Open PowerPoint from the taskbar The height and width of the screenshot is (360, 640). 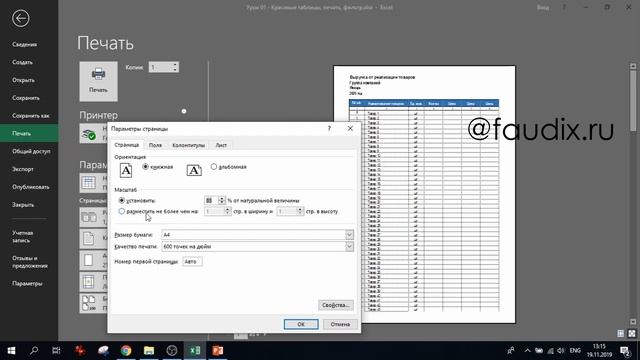[218, 351]
